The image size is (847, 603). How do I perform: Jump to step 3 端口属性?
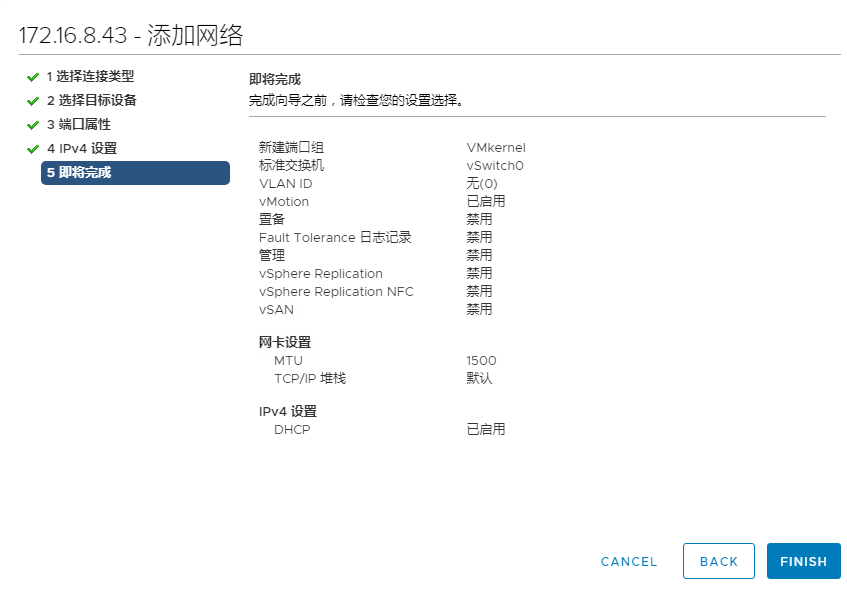click(78, 125)
